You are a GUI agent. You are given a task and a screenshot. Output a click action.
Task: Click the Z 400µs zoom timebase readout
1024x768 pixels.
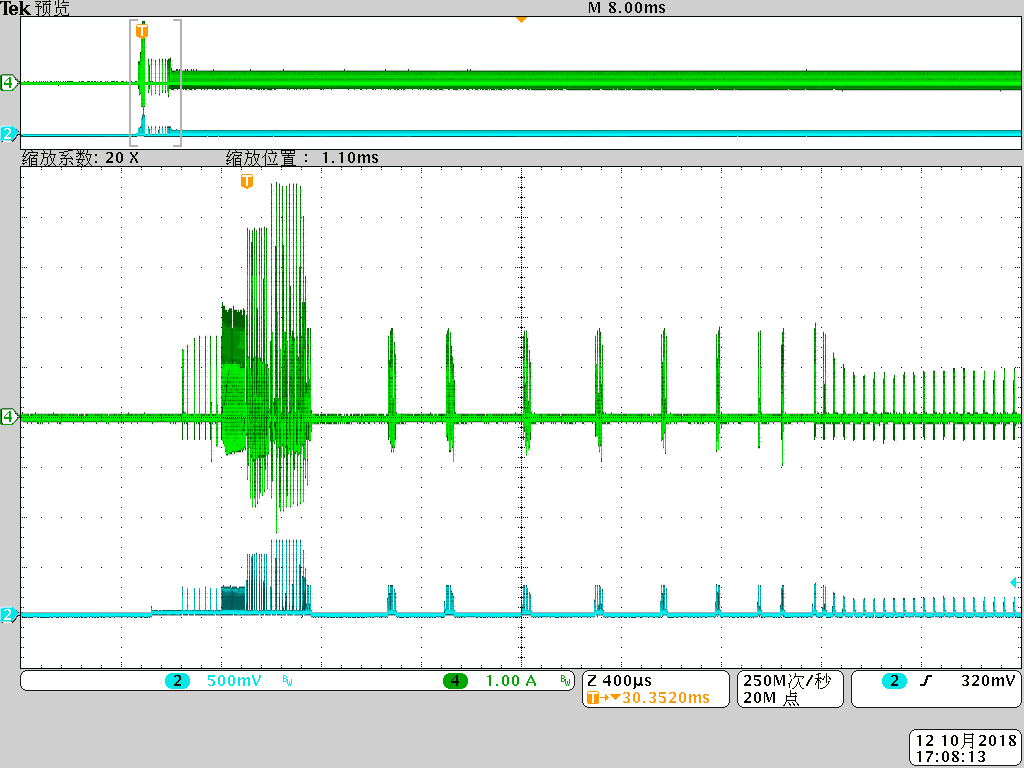[619, 681]
